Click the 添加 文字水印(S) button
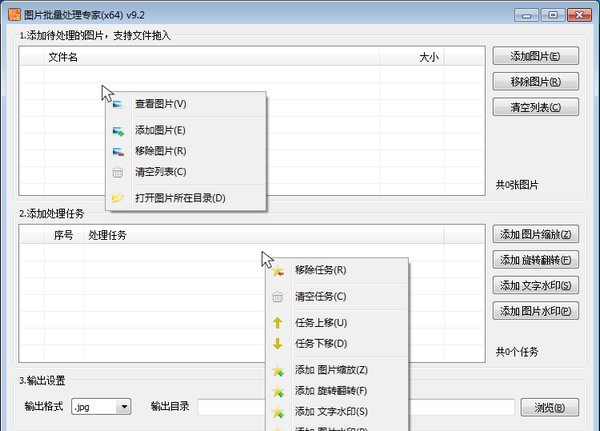 pos(535,285)
